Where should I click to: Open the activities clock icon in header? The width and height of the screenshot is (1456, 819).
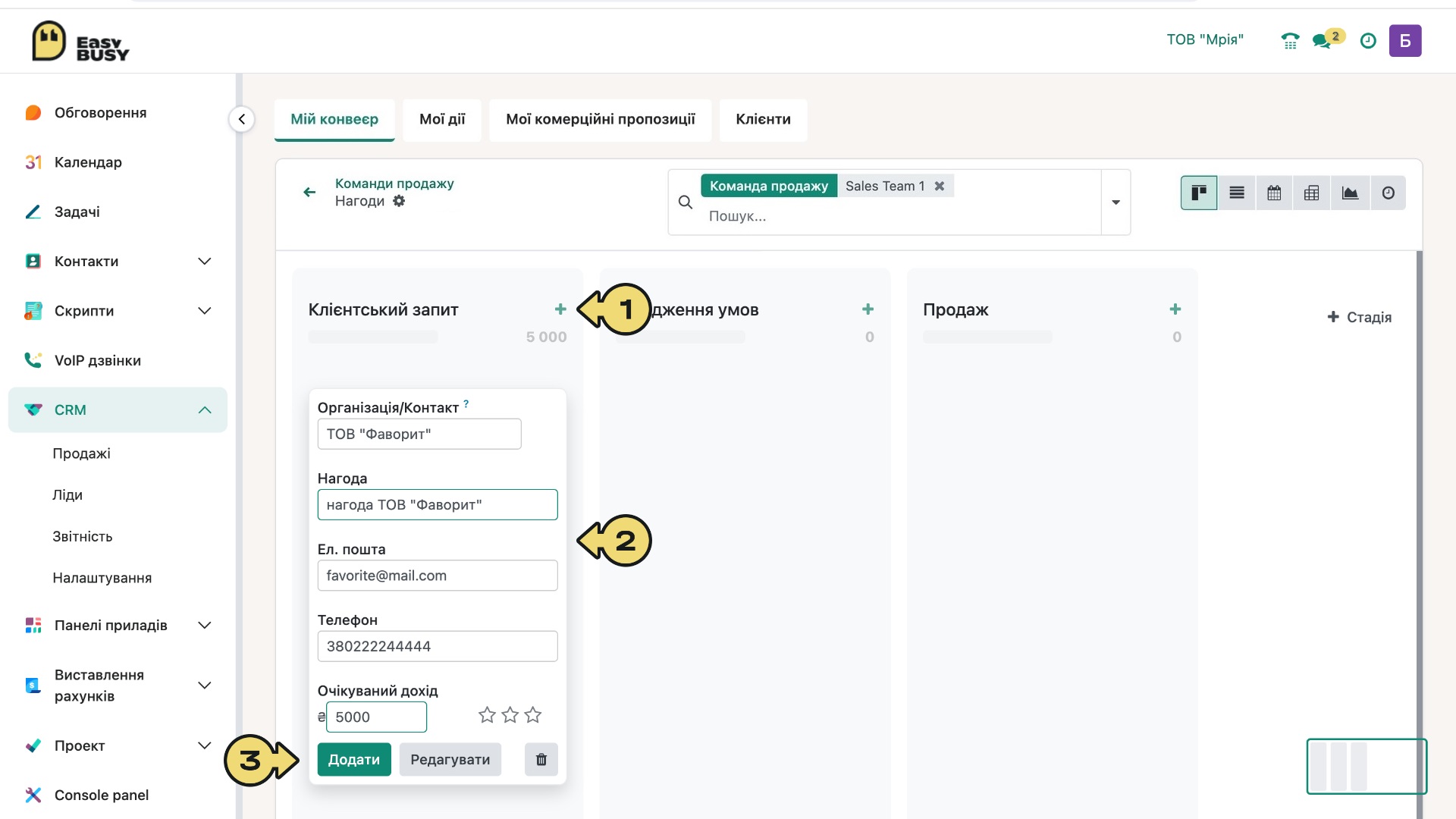point(1368,41)
